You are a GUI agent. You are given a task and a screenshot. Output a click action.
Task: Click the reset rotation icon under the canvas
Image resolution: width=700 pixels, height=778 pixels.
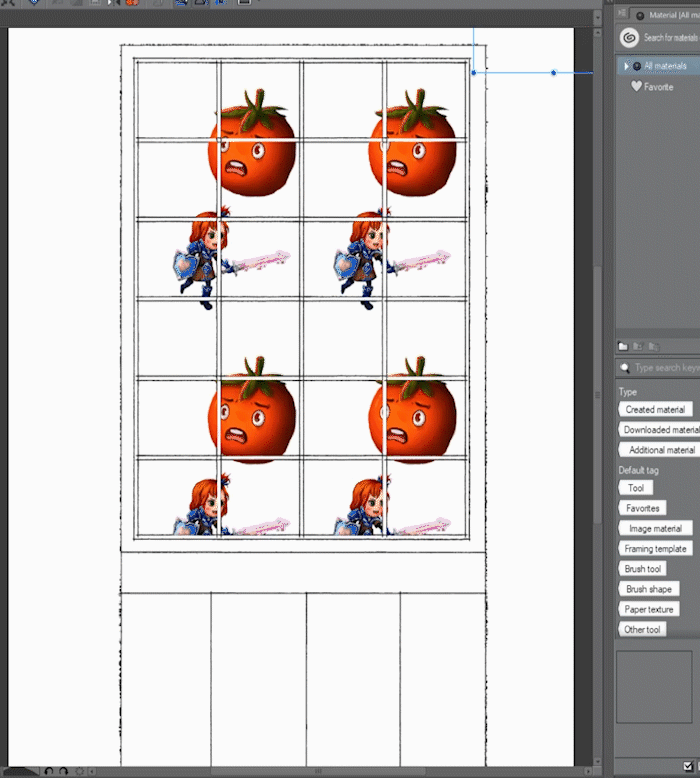[x=79, y=772]
